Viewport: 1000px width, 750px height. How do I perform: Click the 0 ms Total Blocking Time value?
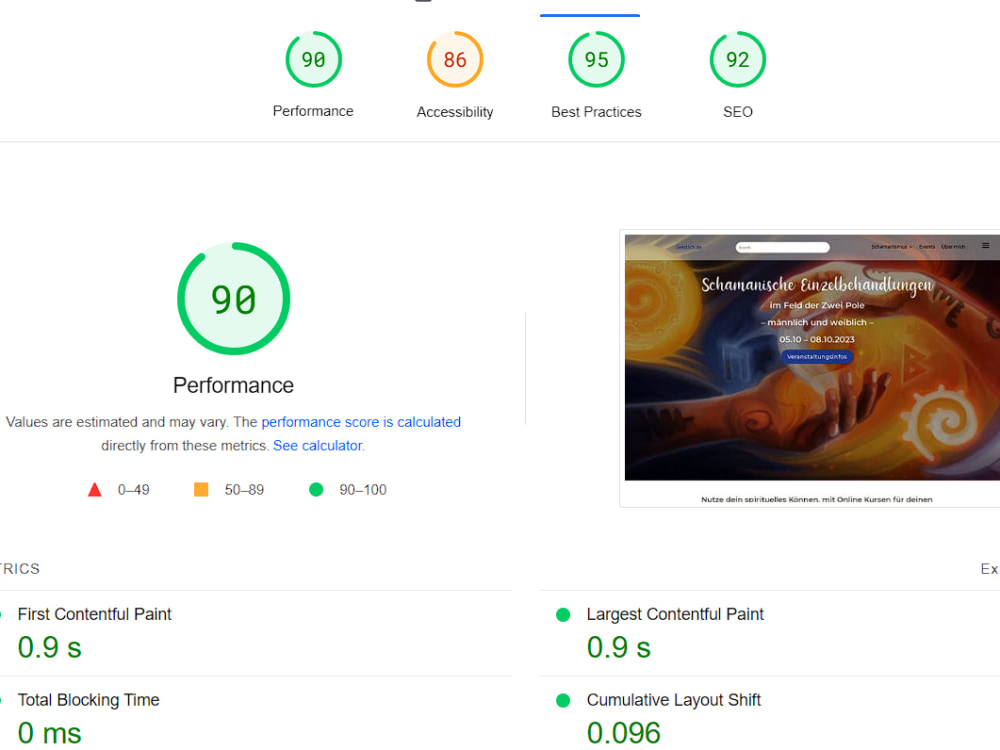50,733
